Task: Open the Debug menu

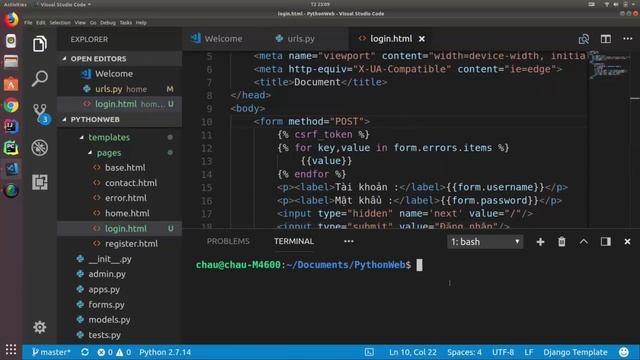Action: point(108,23)
